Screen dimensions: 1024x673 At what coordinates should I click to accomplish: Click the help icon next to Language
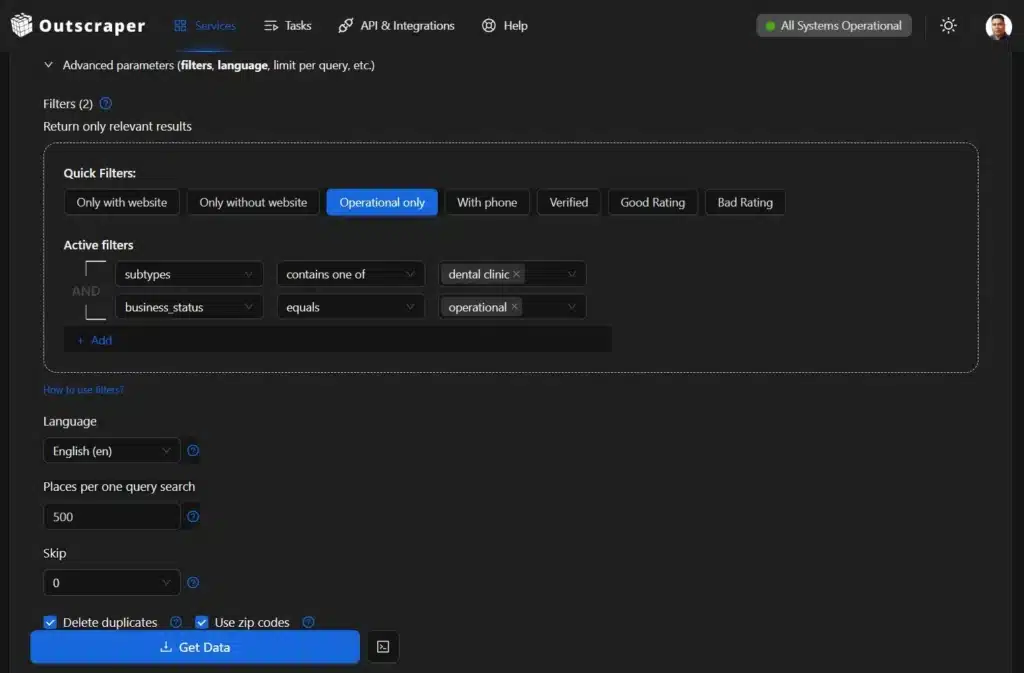[x=192, y=451]
